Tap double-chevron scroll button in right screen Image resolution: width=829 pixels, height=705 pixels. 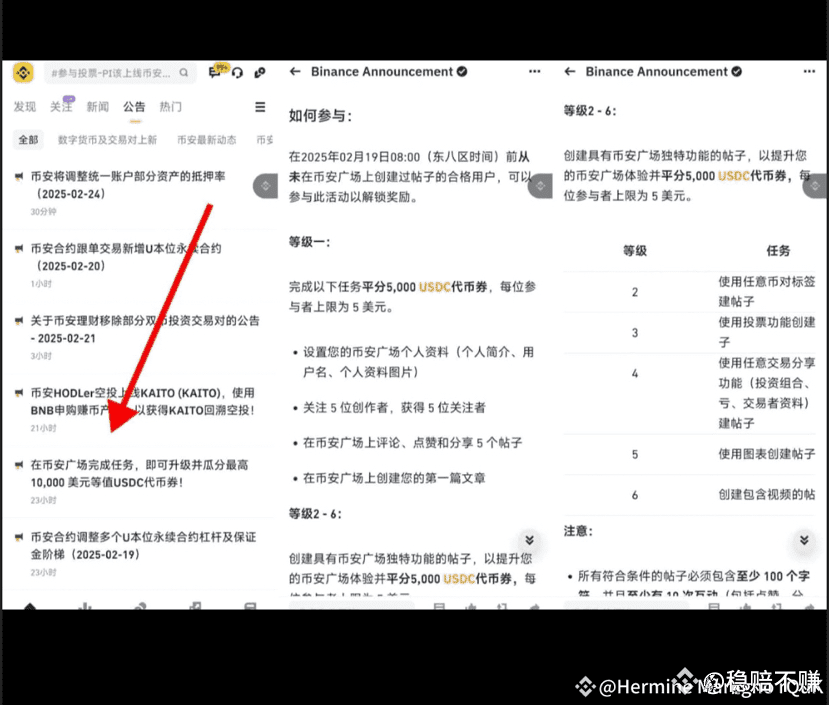click(804, 540)
